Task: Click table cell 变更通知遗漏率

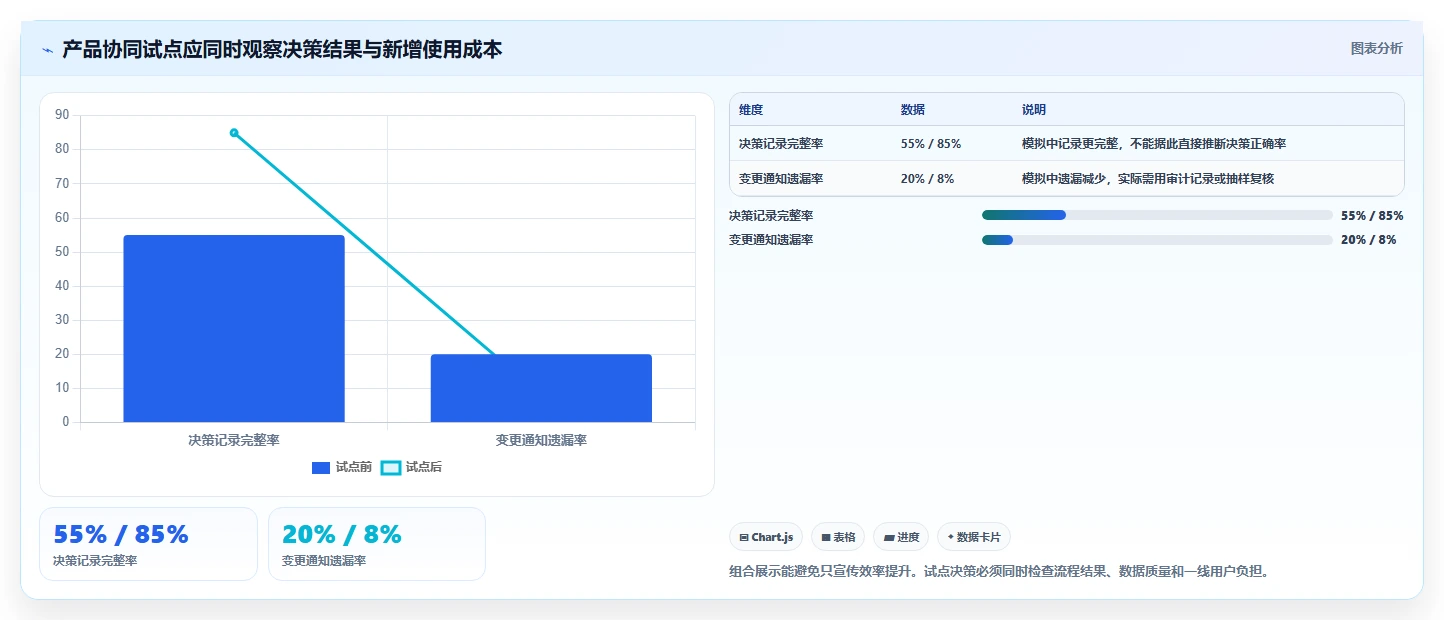Action: pyautogui.click(x=781, y=178)
